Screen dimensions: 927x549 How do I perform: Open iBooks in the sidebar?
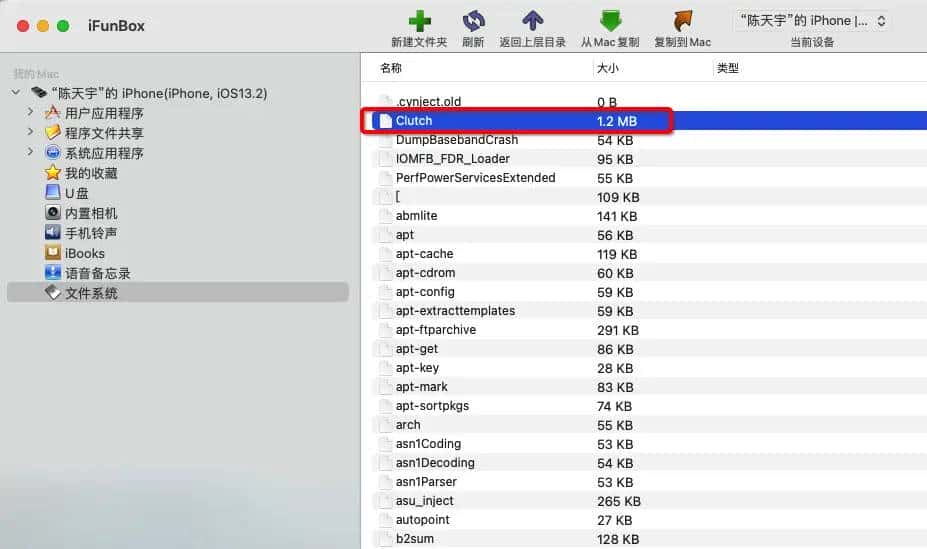click(x=84, y=253)
